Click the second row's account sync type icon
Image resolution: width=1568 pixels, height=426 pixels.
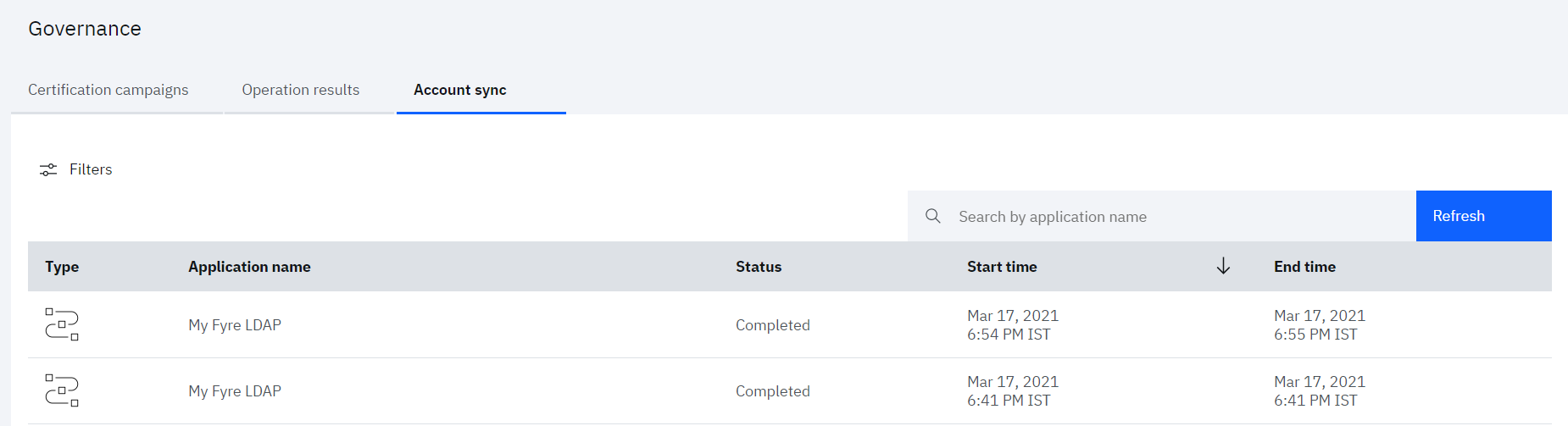62,390
